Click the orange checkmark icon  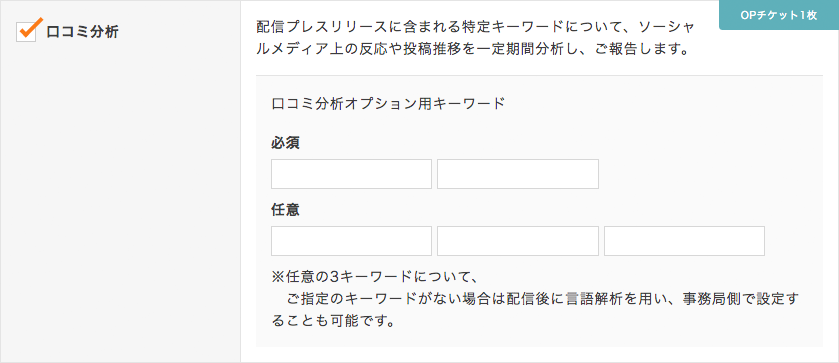29,28
